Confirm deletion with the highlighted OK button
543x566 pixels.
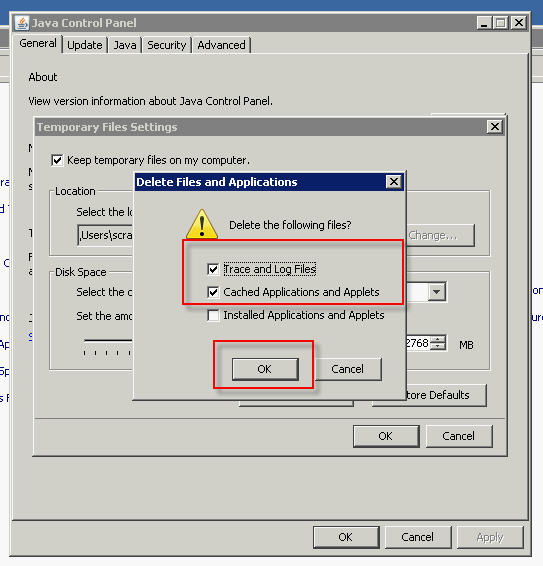(265, 369)
